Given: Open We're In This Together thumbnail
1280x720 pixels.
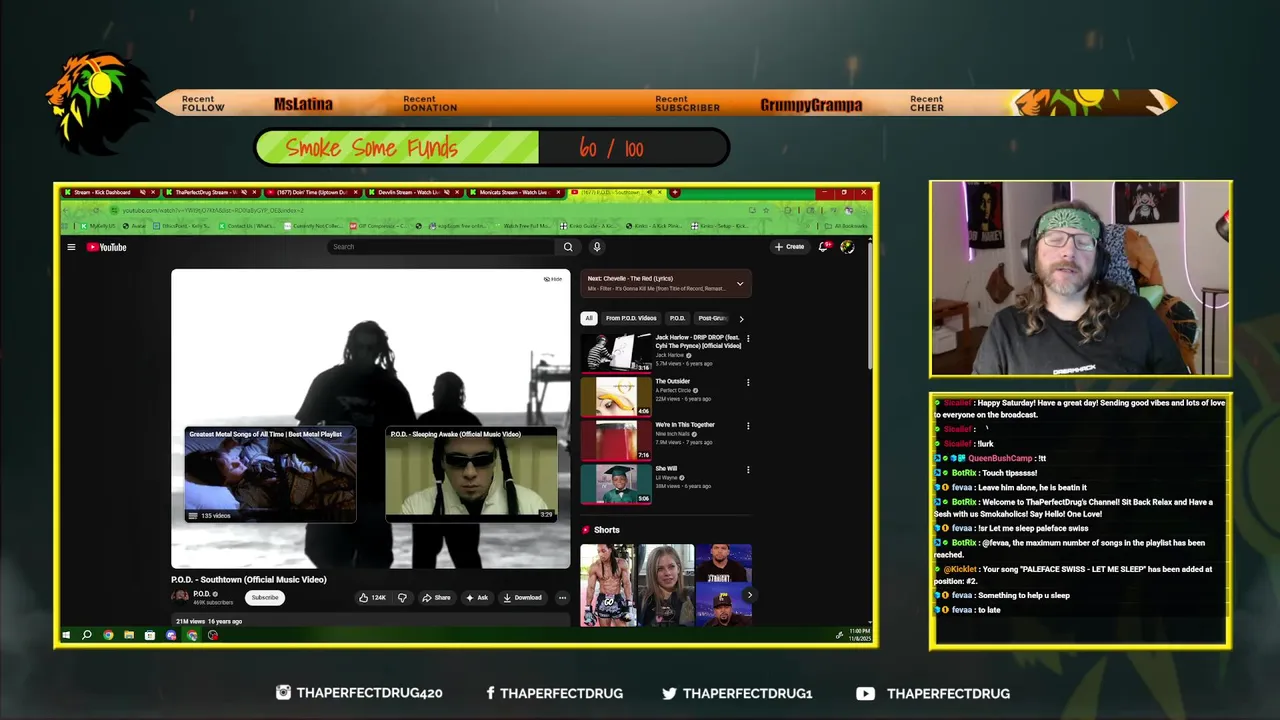Looking at the screenshot, I should click(x=616, y=440).
